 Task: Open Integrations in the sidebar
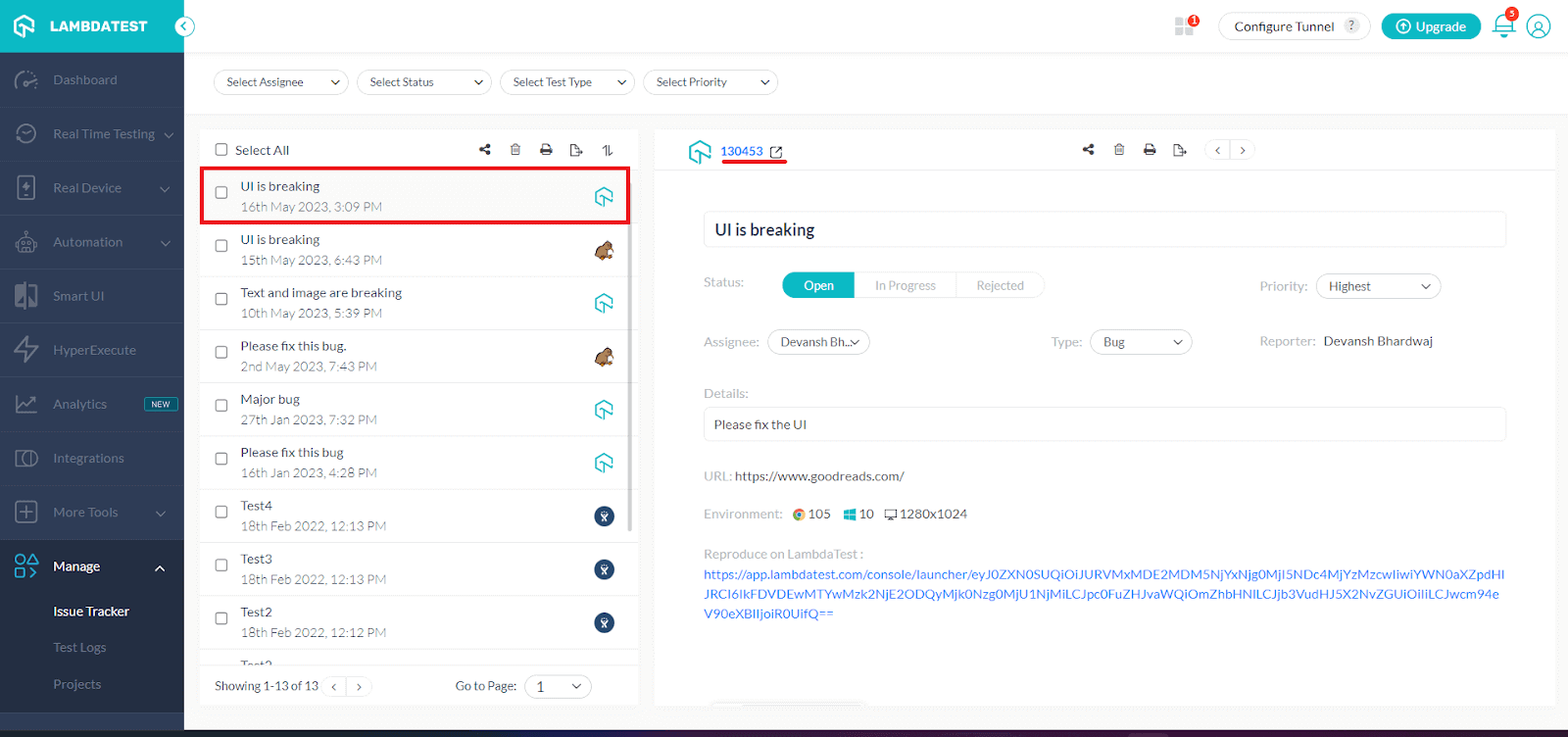click(x=92, y=458)
